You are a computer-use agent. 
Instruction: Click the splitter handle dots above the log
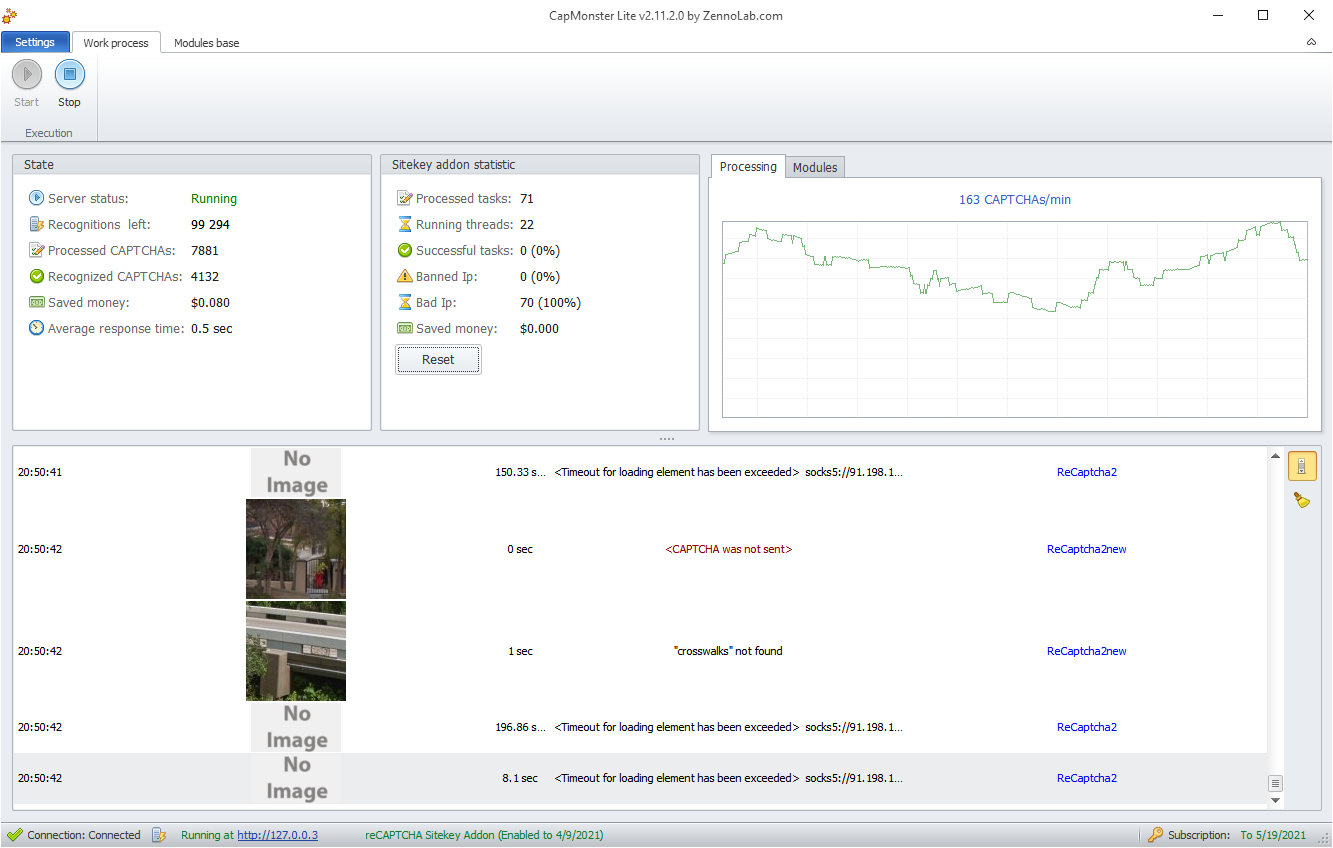pyautogui.click(x=667, y=439)
